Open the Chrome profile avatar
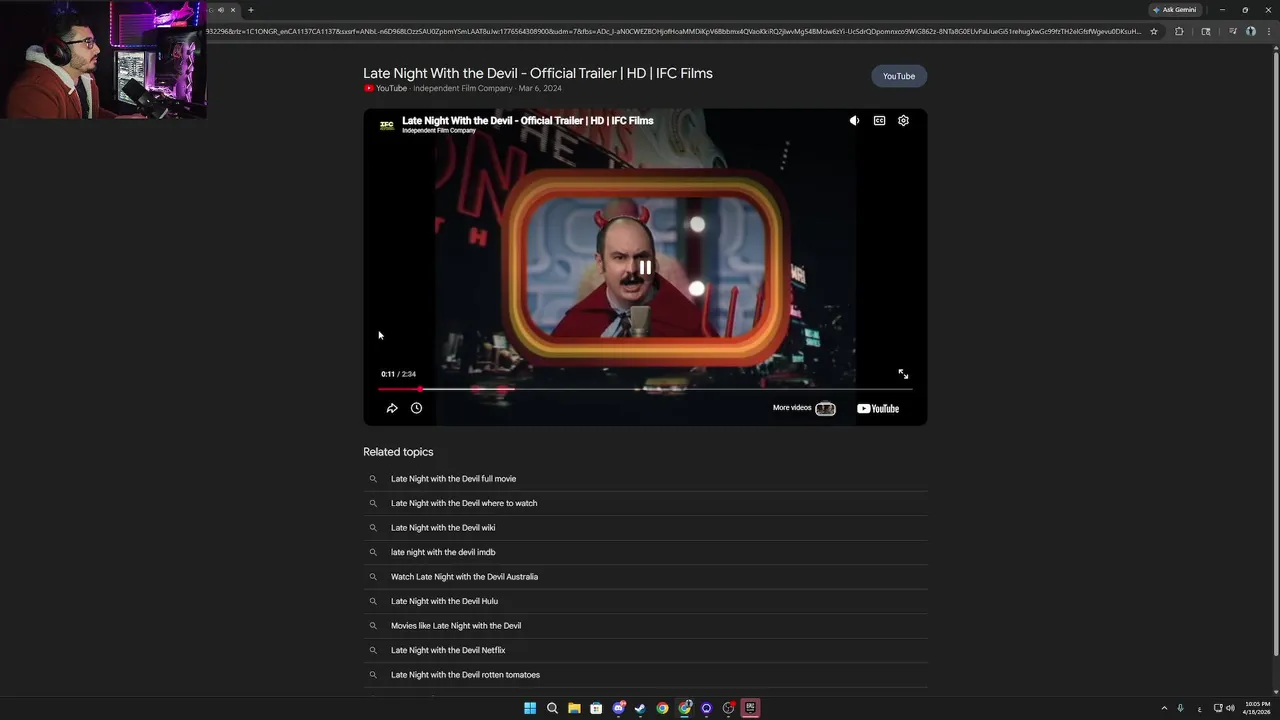This screenshot has width=1280, height=720. coord(1250,31)
